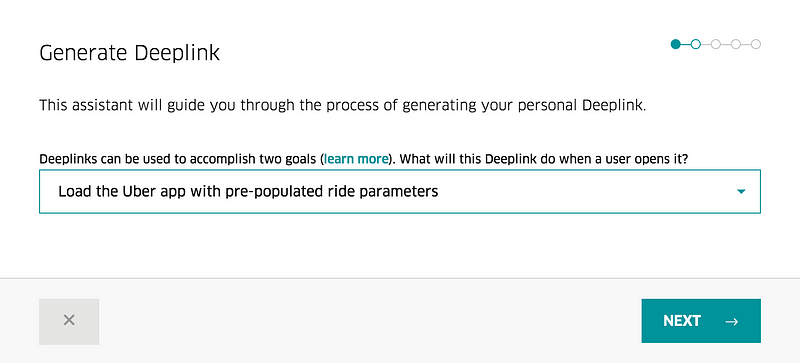Click 'pre-populated ride parameters' selected option text
This screenshot has height=363, width=800.
click(x=339, y=192)
